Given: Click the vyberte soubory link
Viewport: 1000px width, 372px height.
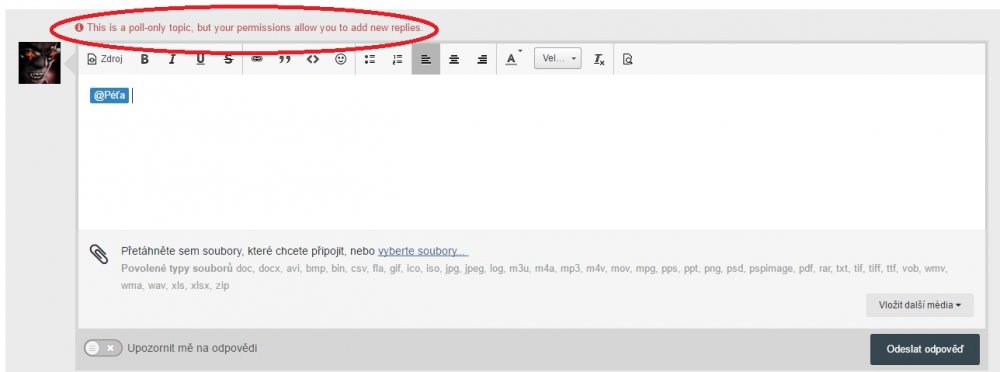Looking at the screenshot, I should [x=423, y=251].
